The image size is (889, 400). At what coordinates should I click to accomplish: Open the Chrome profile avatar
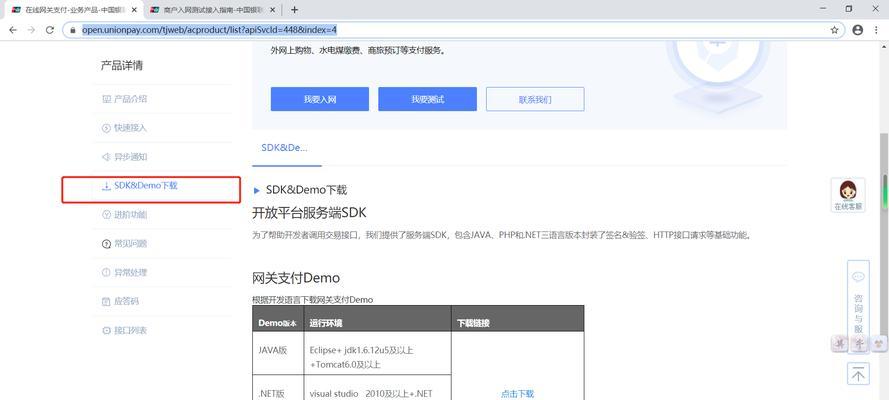point(857,30)
